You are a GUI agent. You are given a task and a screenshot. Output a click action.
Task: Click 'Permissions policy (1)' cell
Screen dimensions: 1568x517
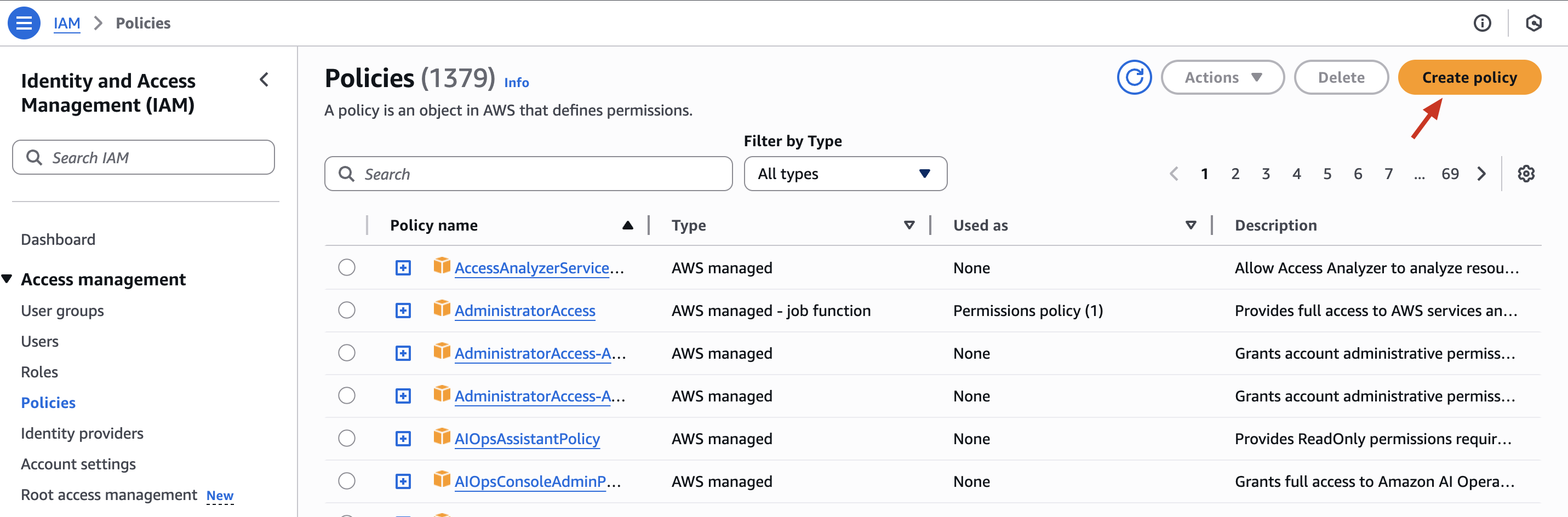point(1027,311)
